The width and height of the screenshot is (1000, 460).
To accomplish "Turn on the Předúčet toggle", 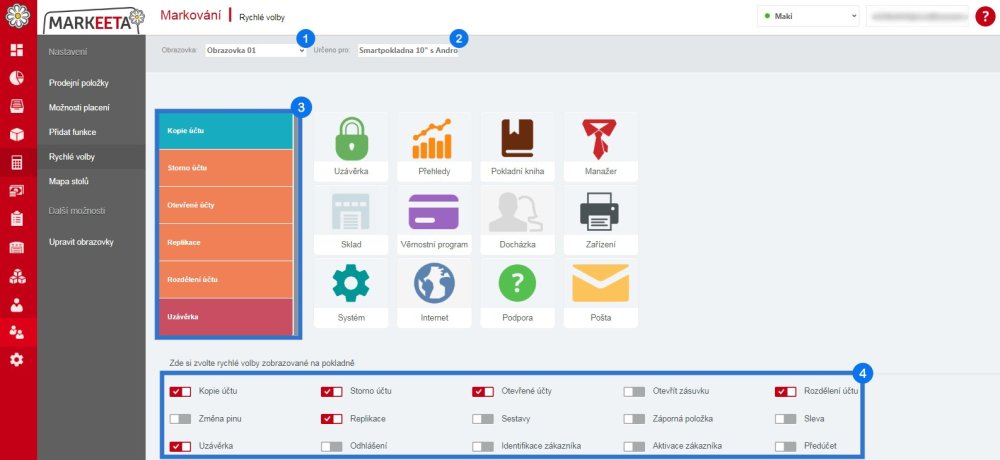I will (786, 447).
